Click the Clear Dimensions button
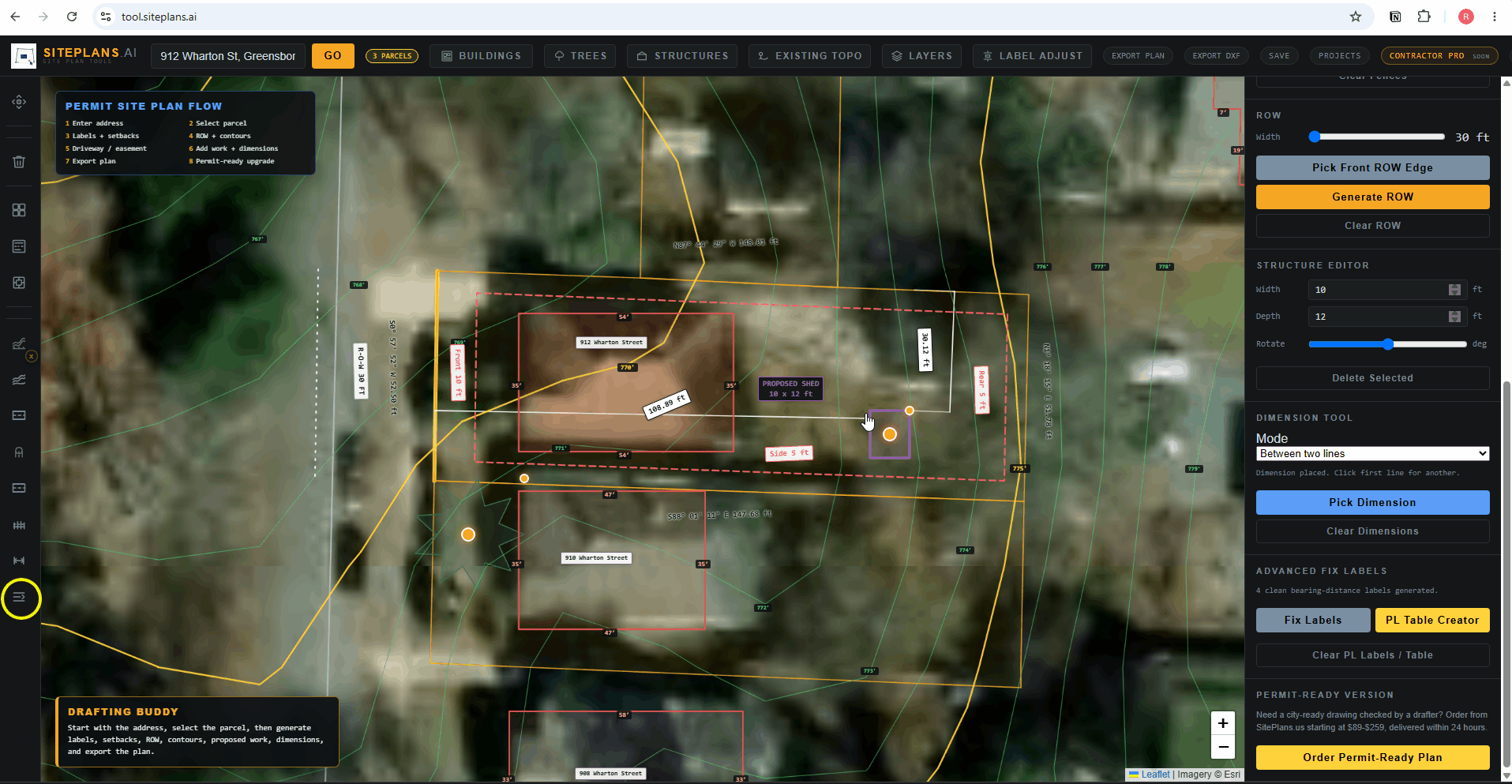1512x784 pixels. [x=1372, y=531]
